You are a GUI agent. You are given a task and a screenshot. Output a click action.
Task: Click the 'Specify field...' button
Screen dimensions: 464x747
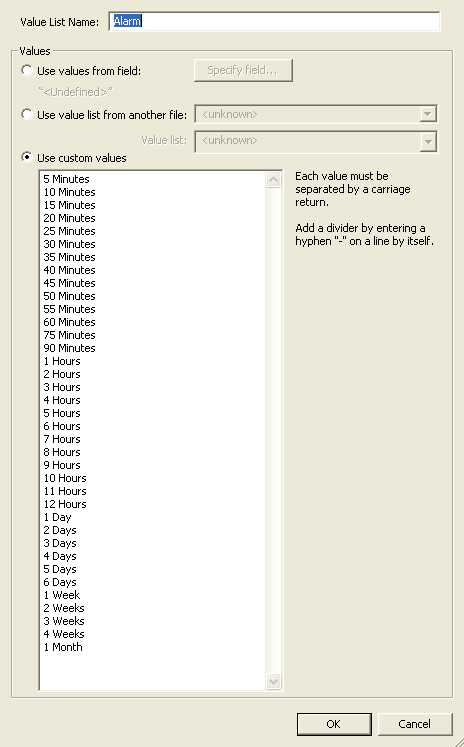click(243, 71)
